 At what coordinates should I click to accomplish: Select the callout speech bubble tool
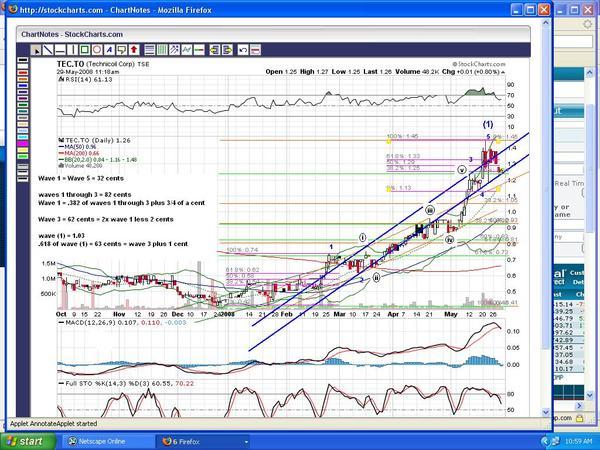coord(121,50)
